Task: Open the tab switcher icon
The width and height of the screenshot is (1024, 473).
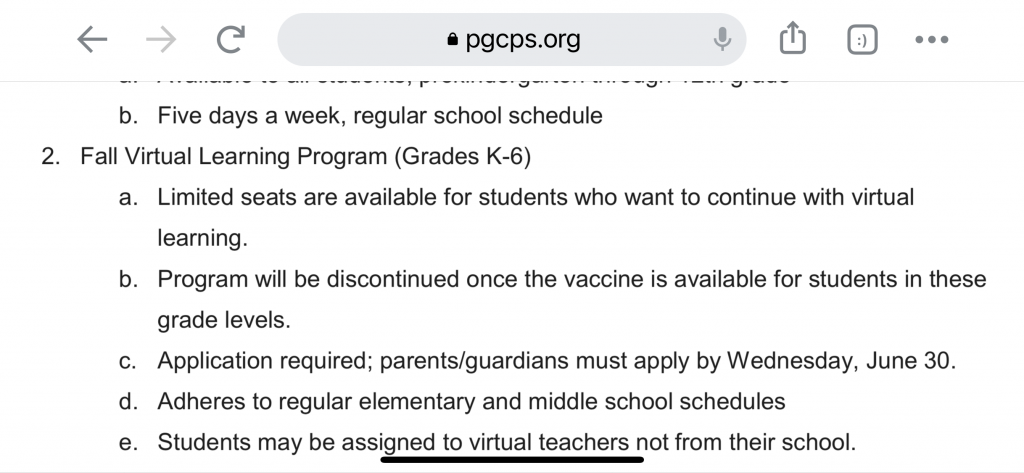Action: (x=862, y=40)
